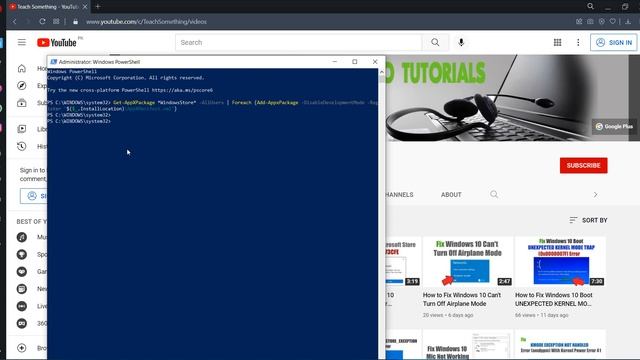640x360 pixels.
Task: Click the browser back arrow
Action: 15,22
